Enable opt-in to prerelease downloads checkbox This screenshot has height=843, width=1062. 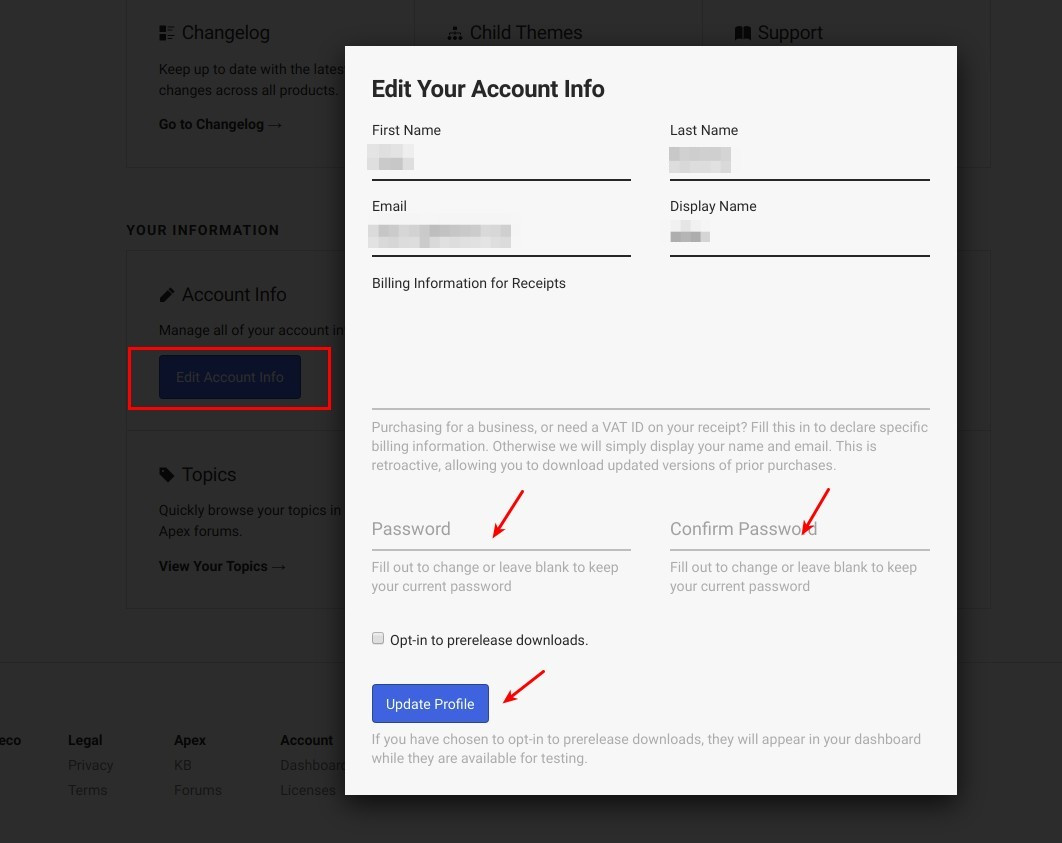[x=378, y=639]
